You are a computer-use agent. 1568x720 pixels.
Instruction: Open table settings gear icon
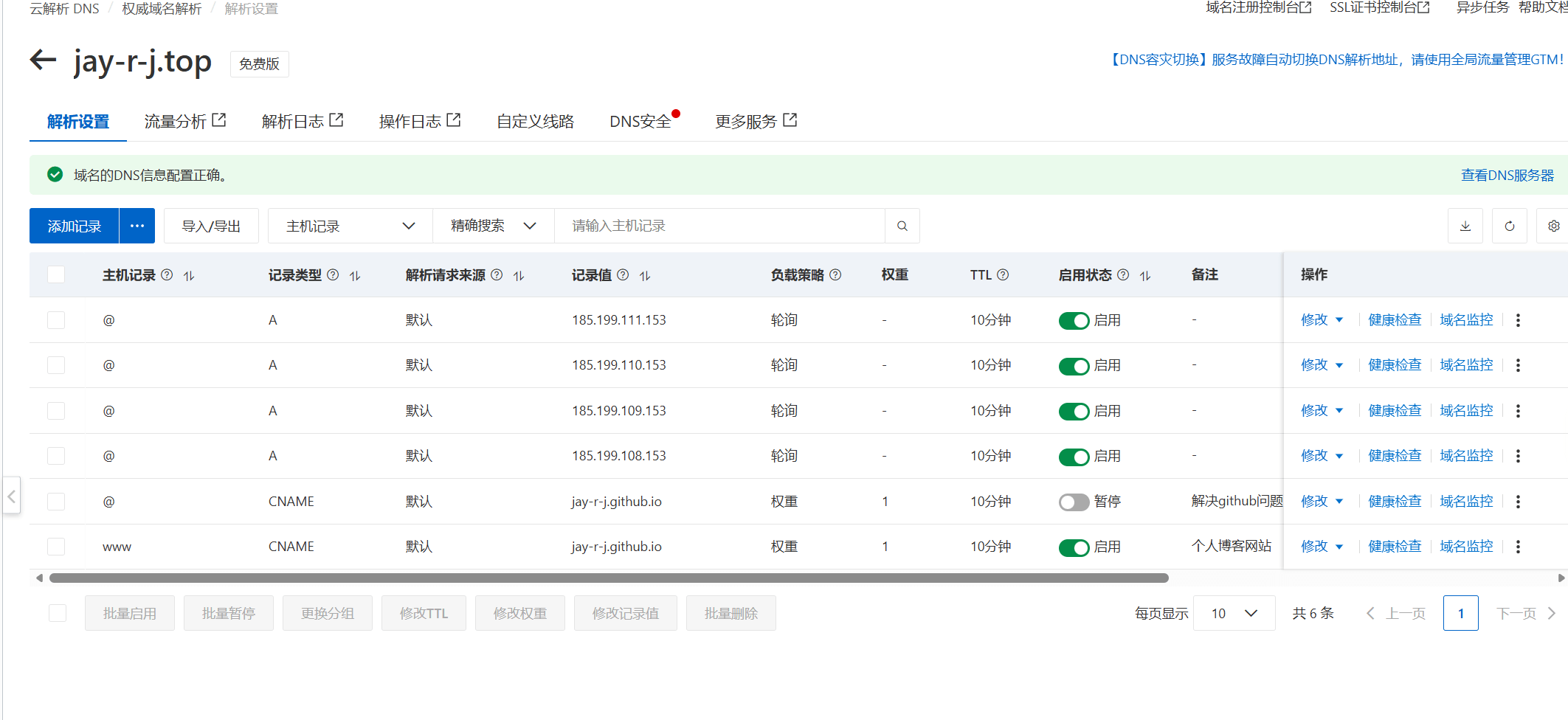tap(1553, 226)
